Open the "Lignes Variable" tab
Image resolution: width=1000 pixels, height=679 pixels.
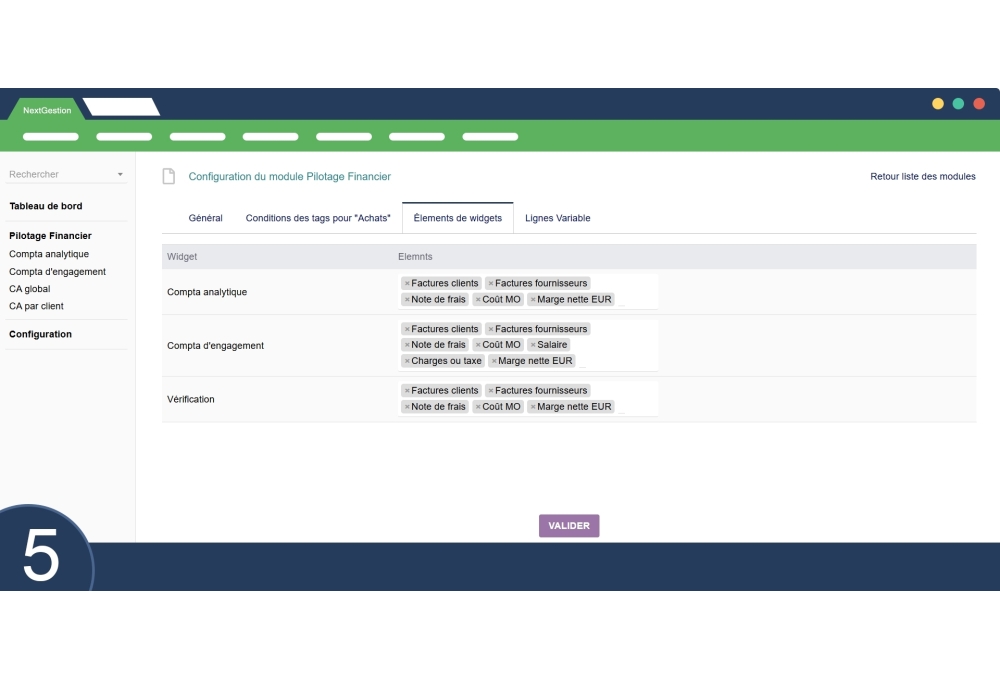(x=557, y=217)
